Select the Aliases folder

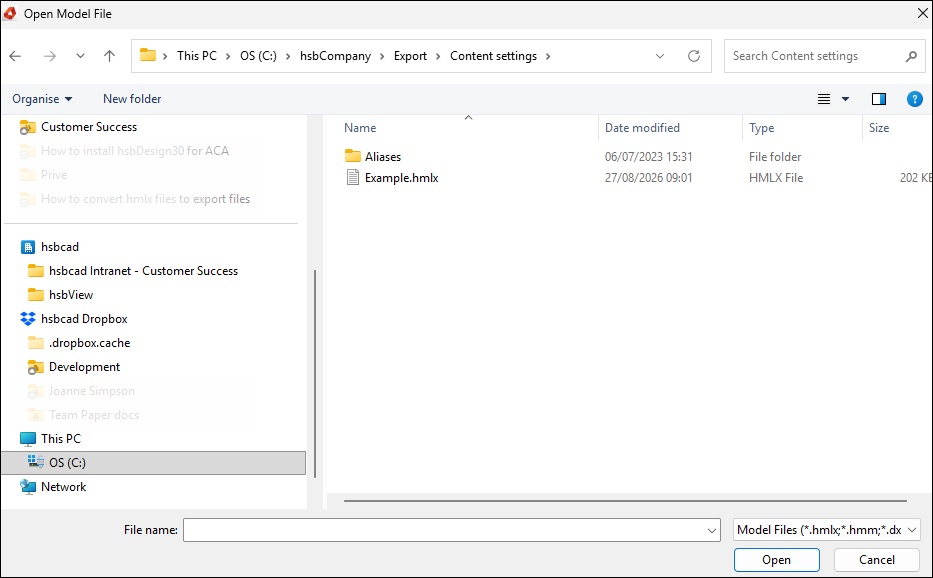(383, 157)
